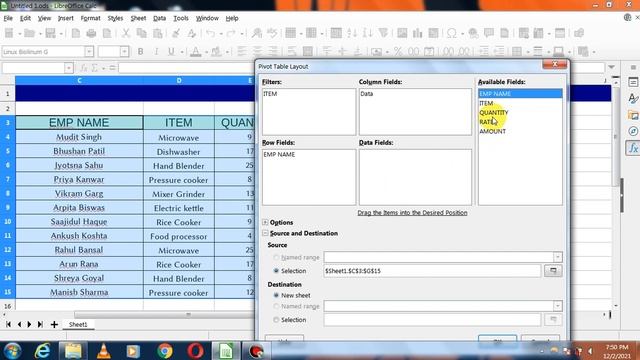
Task: Click the Format as Percent icon
Action: [398, 51]
